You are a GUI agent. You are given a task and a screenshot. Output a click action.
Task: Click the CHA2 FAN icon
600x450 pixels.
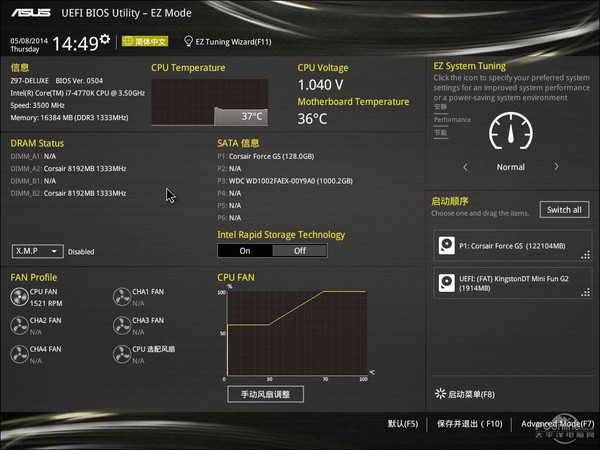point(20,325)
